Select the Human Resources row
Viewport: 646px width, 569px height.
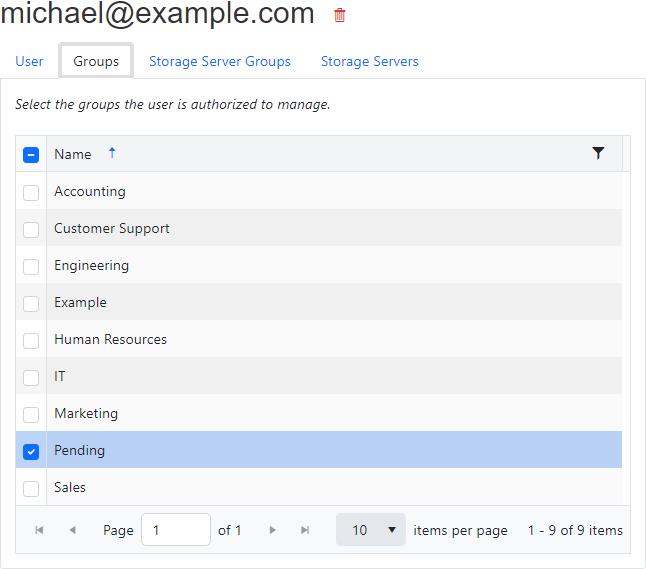pos(110,339)
